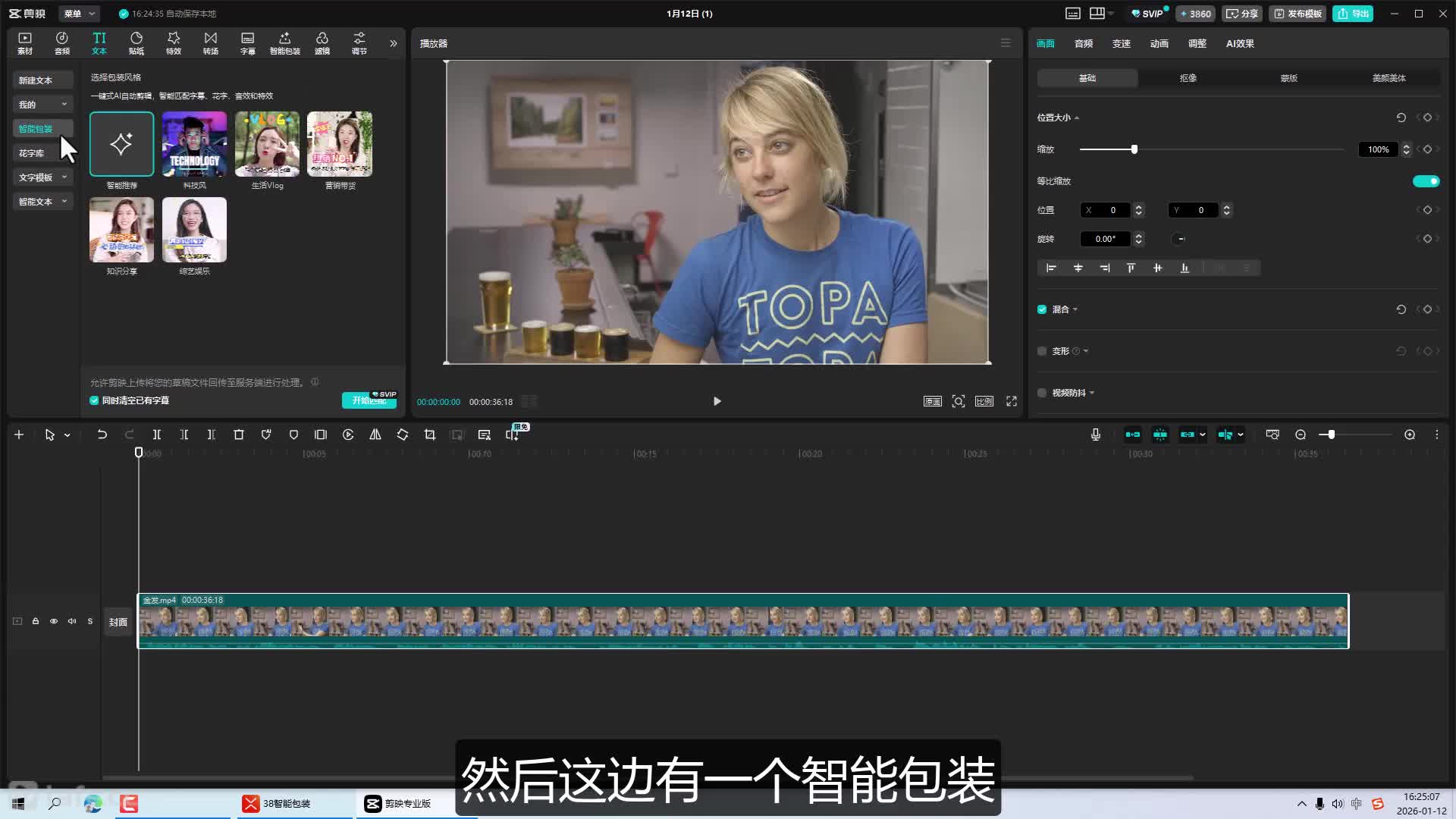Click the 导出 export button

tap(1354, 14)
